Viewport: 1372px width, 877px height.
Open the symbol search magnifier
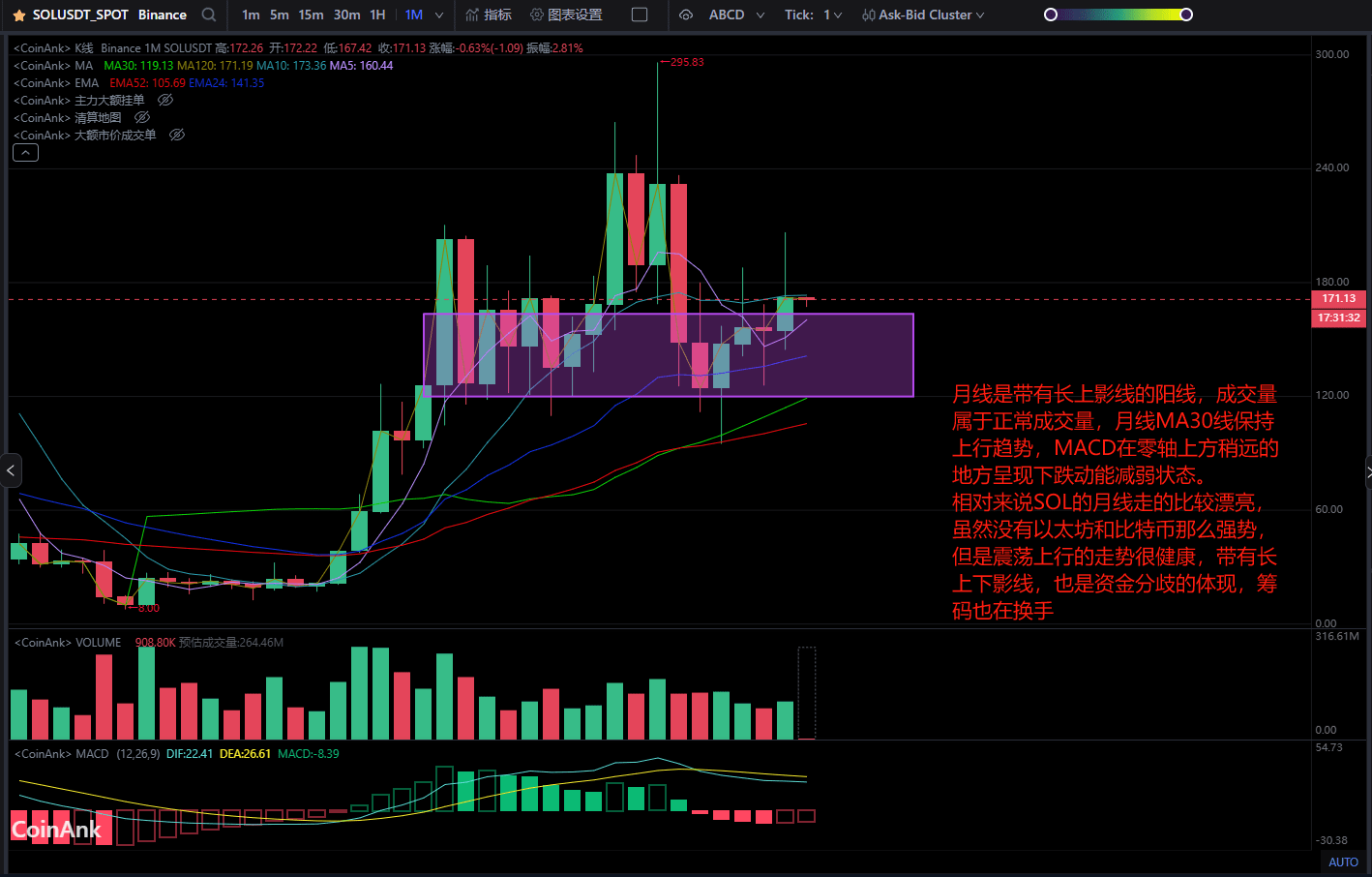209,15
